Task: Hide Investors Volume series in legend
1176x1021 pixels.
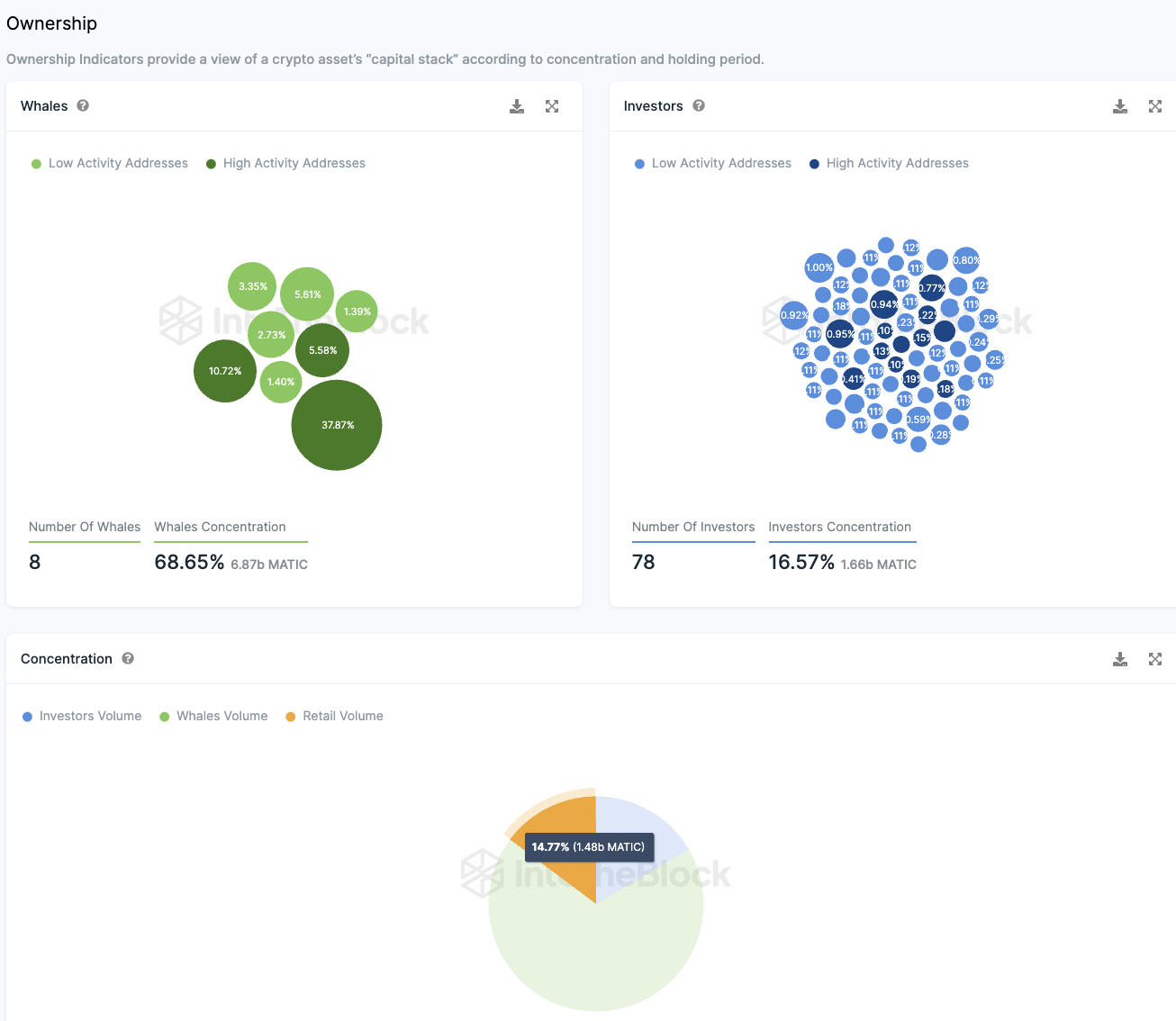Action: coord(82,716)
